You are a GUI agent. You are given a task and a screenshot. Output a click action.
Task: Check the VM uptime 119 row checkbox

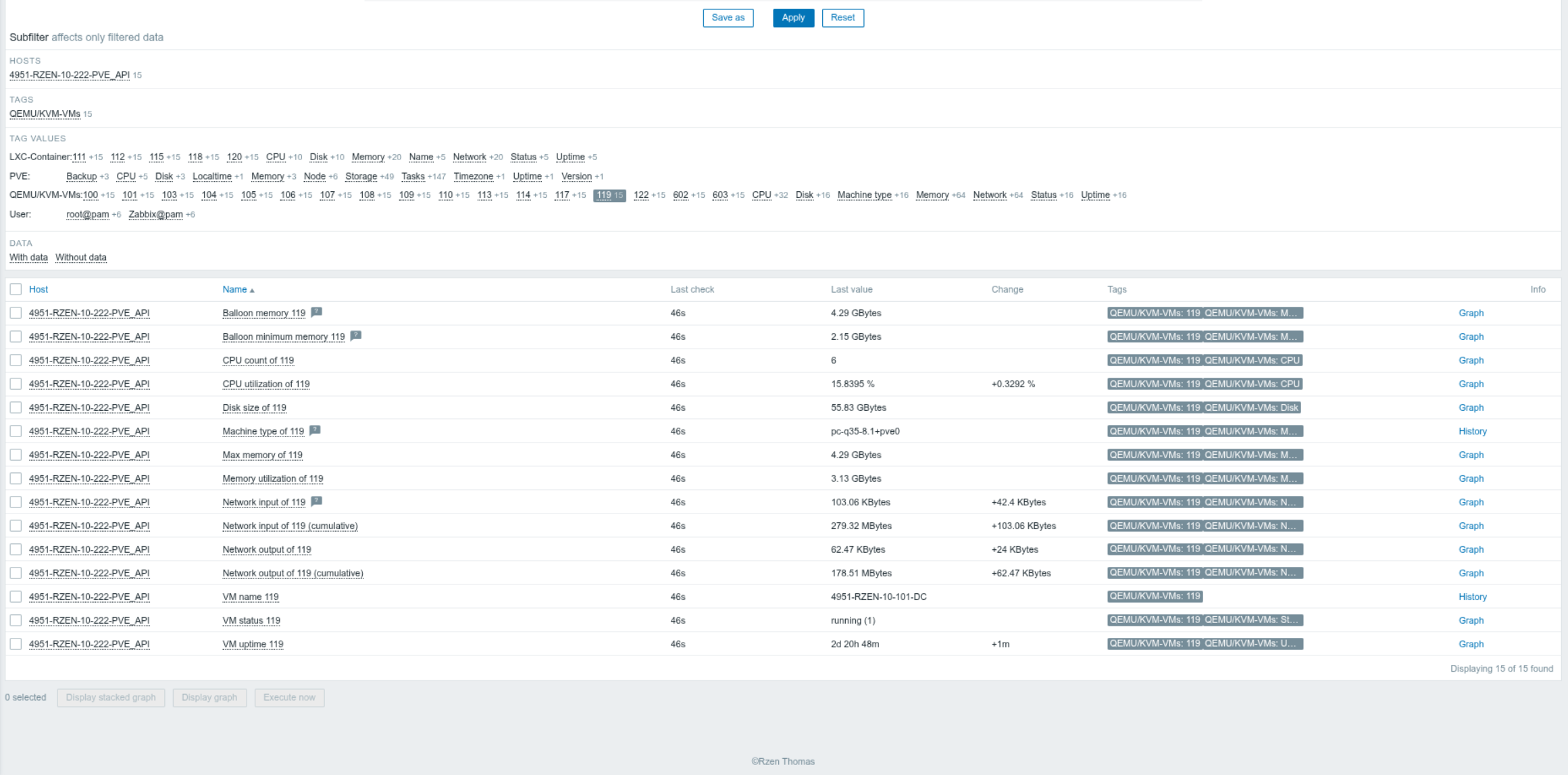[x=16, y=644]
